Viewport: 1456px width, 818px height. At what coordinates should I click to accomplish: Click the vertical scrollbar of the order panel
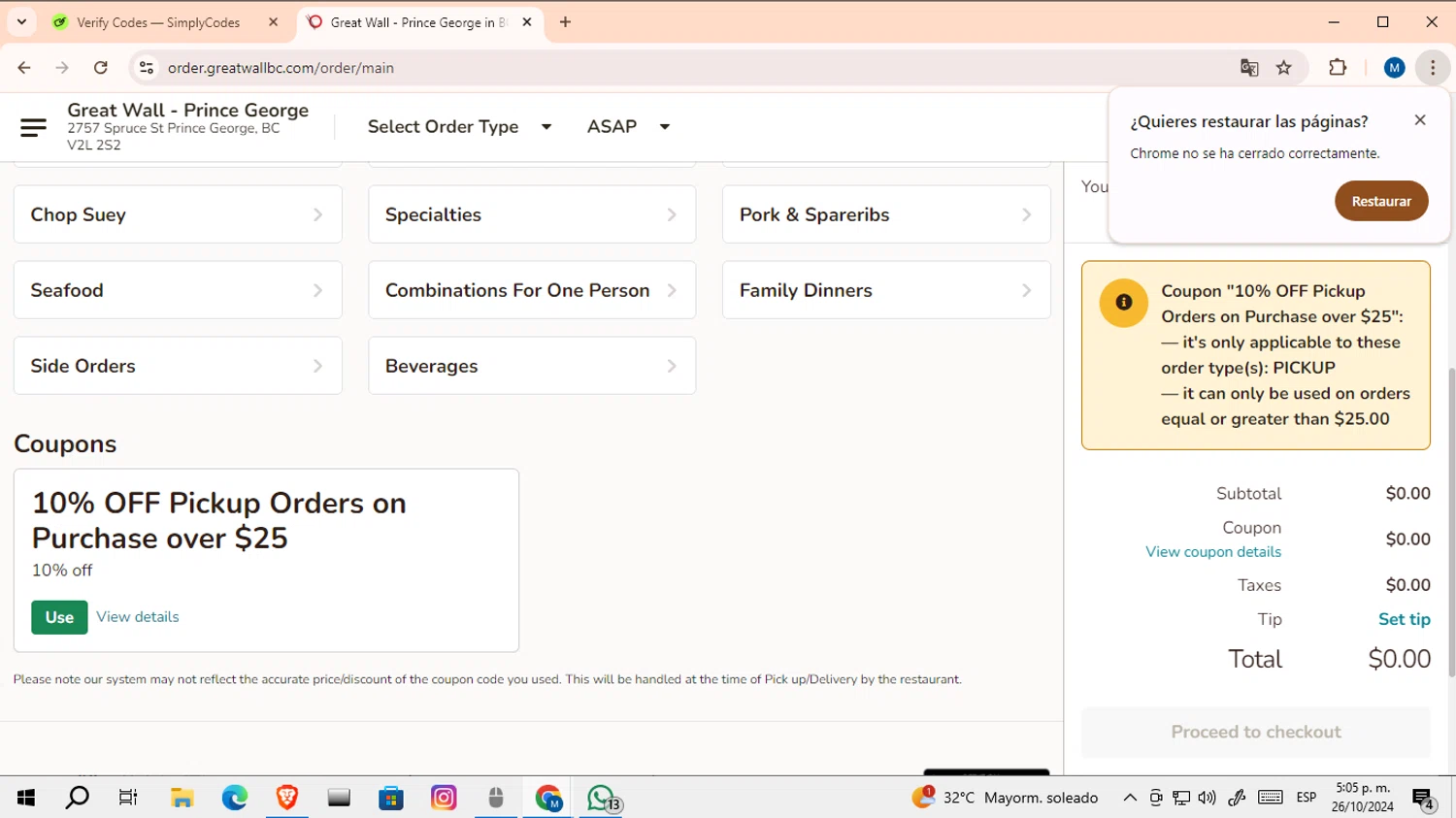click(x=1452, y=522)
